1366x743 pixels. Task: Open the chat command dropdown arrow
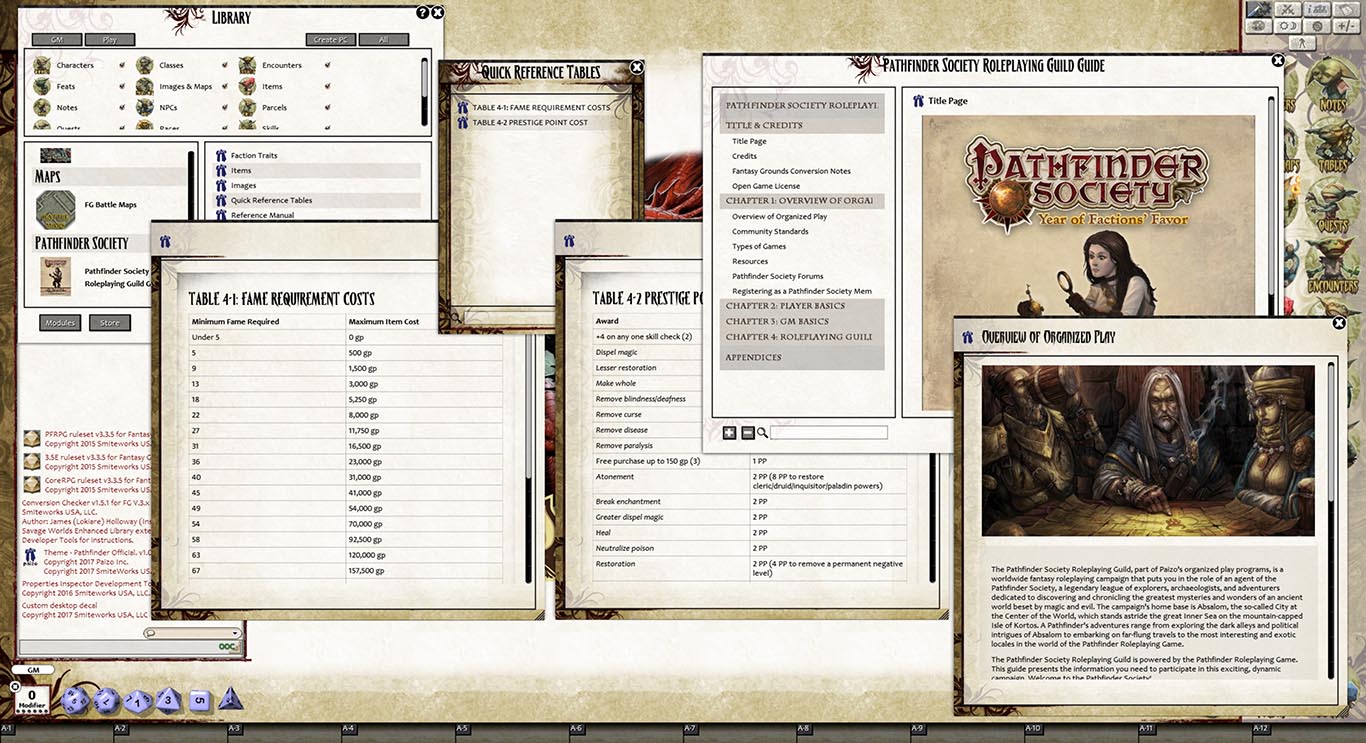click(x=235, y=632)
